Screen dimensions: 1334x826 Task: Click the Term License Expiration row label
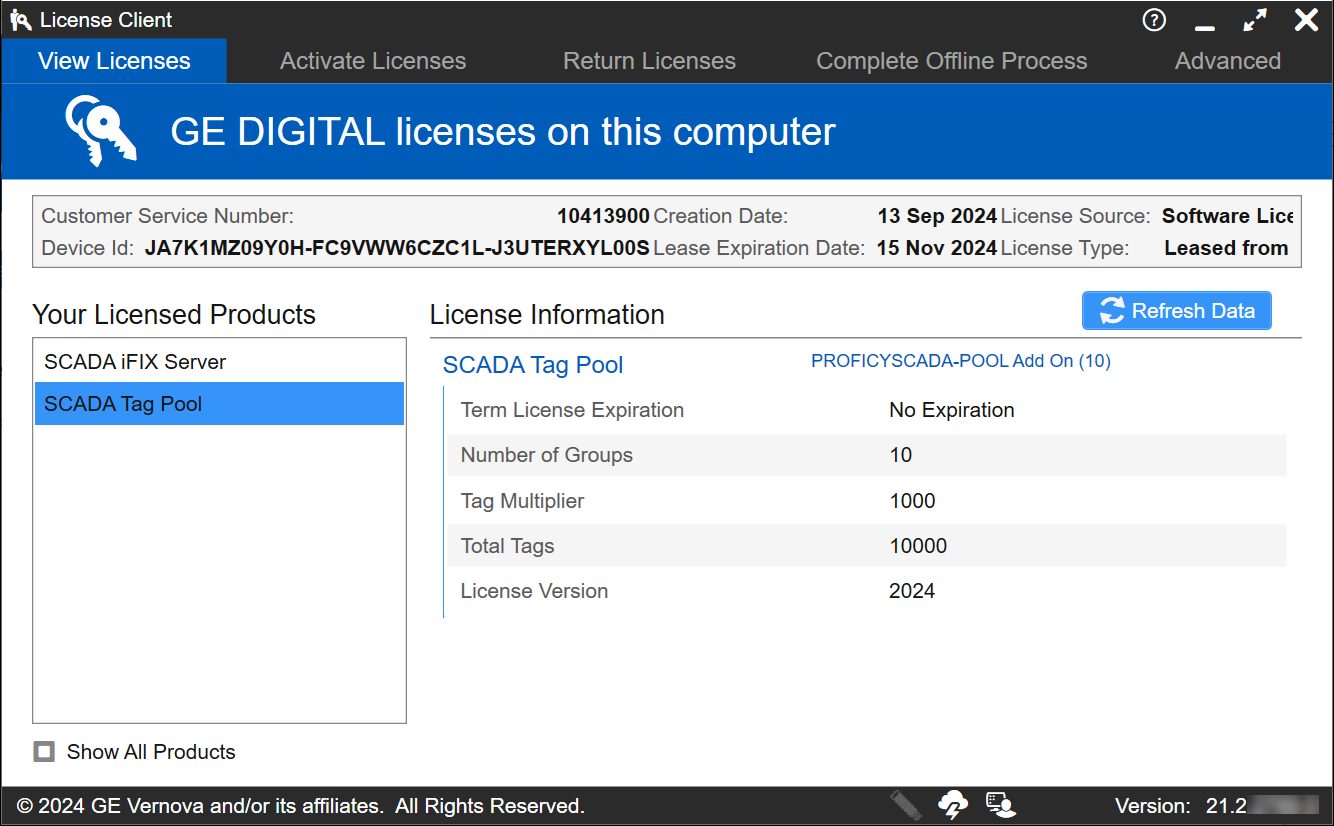click(572, 410)
